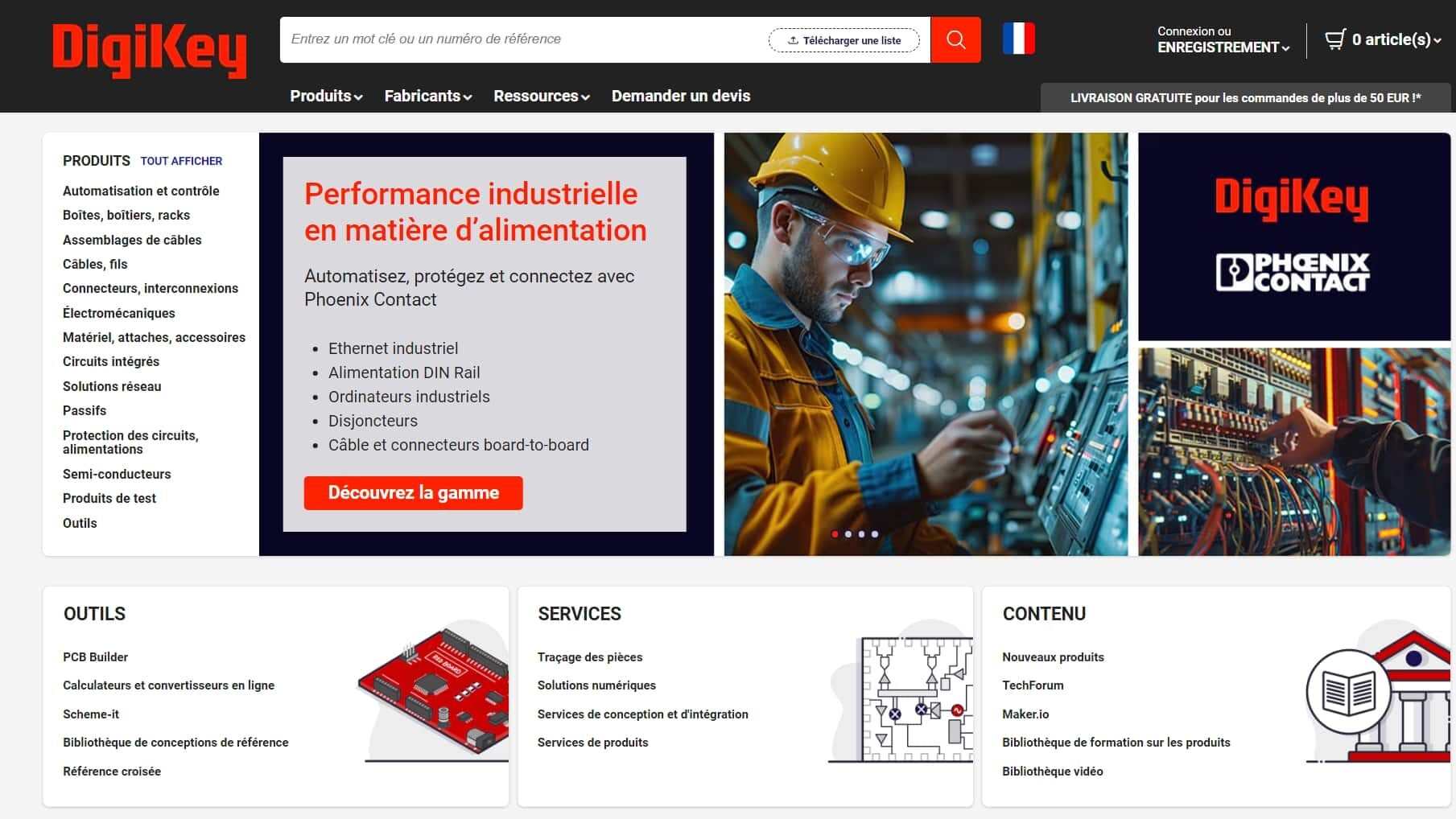Screen dimensions: 1456x819
Task: Open Demander un devis
Action: tap(681, 96)
